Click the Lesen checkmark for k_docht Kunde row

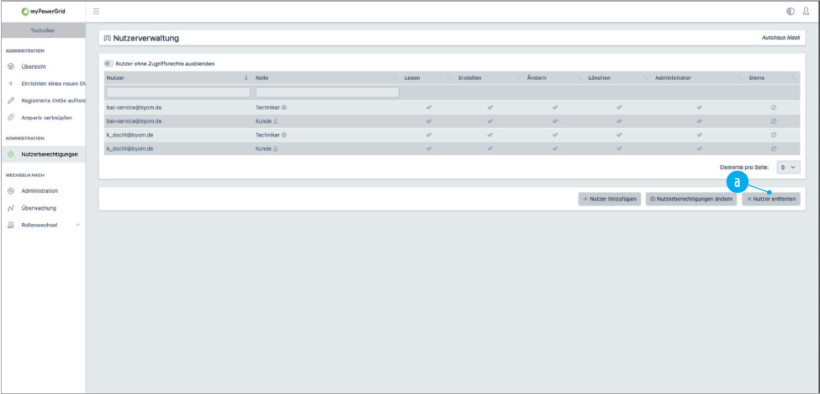coord(429,149)
